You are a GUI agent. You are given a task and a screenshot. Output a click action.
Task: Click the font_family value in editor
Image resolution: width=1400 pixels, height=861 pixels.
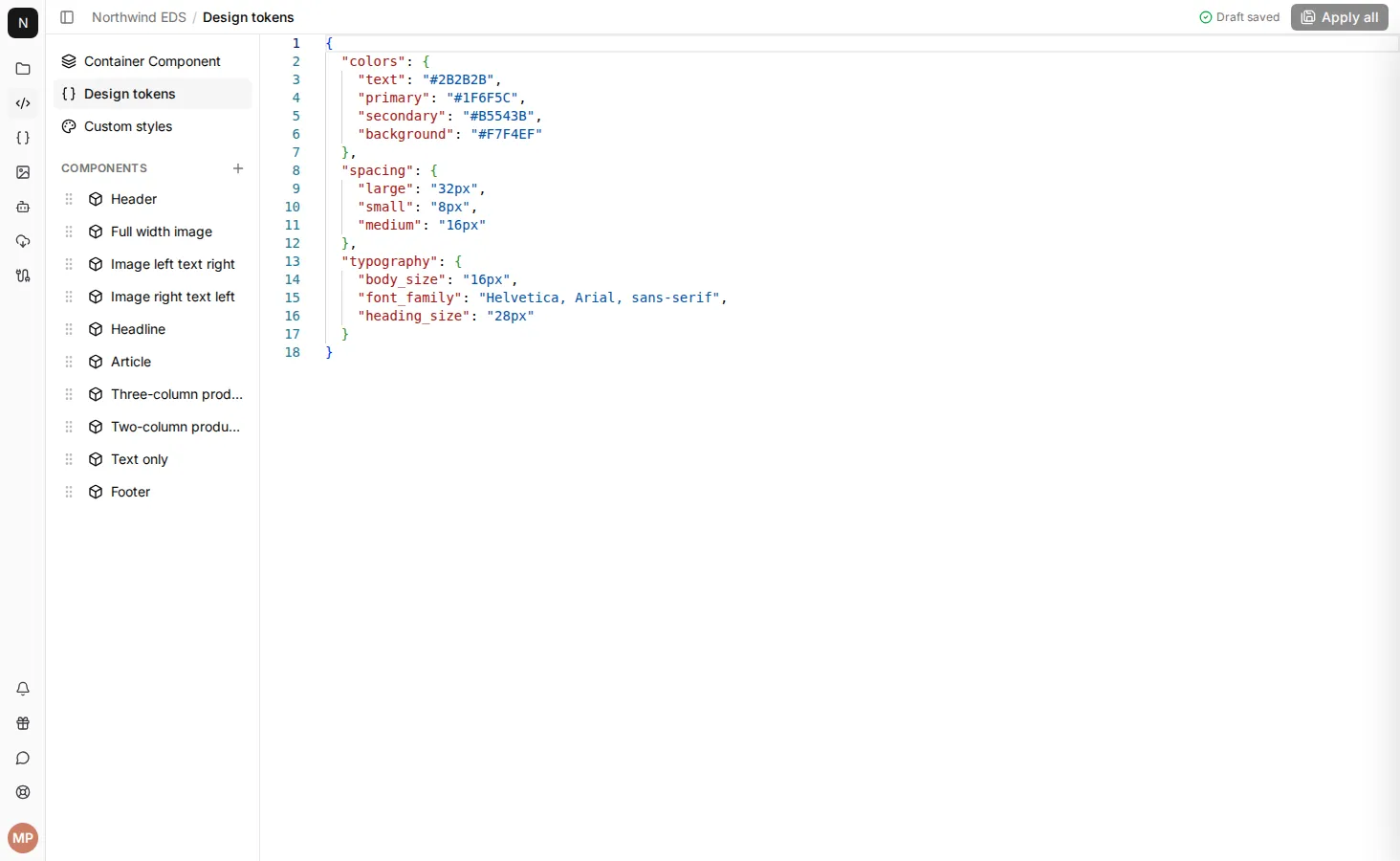pos(600,298)
